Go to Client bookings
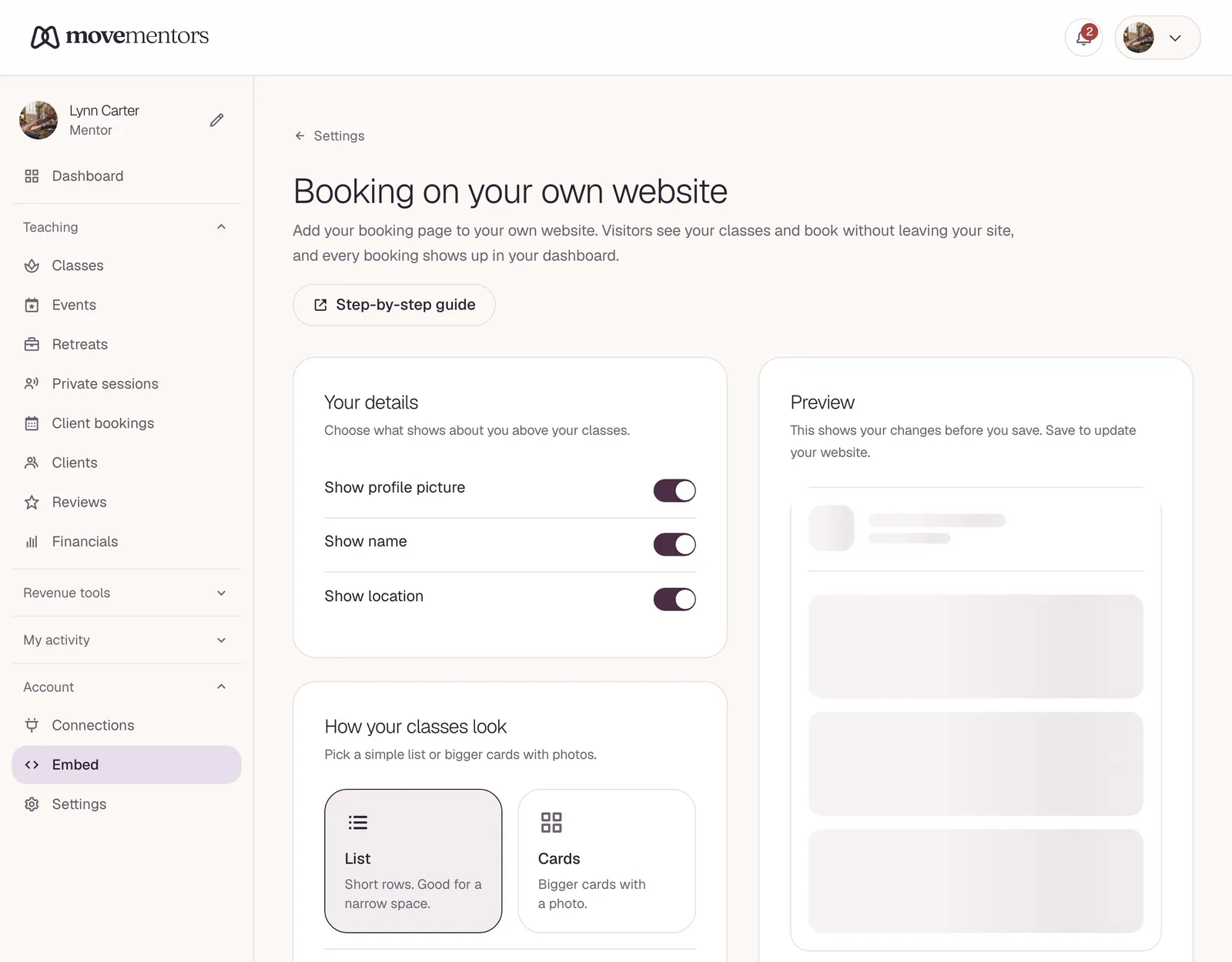The height and width of the screenshot is (962, 1232). [x=126, y=423]
